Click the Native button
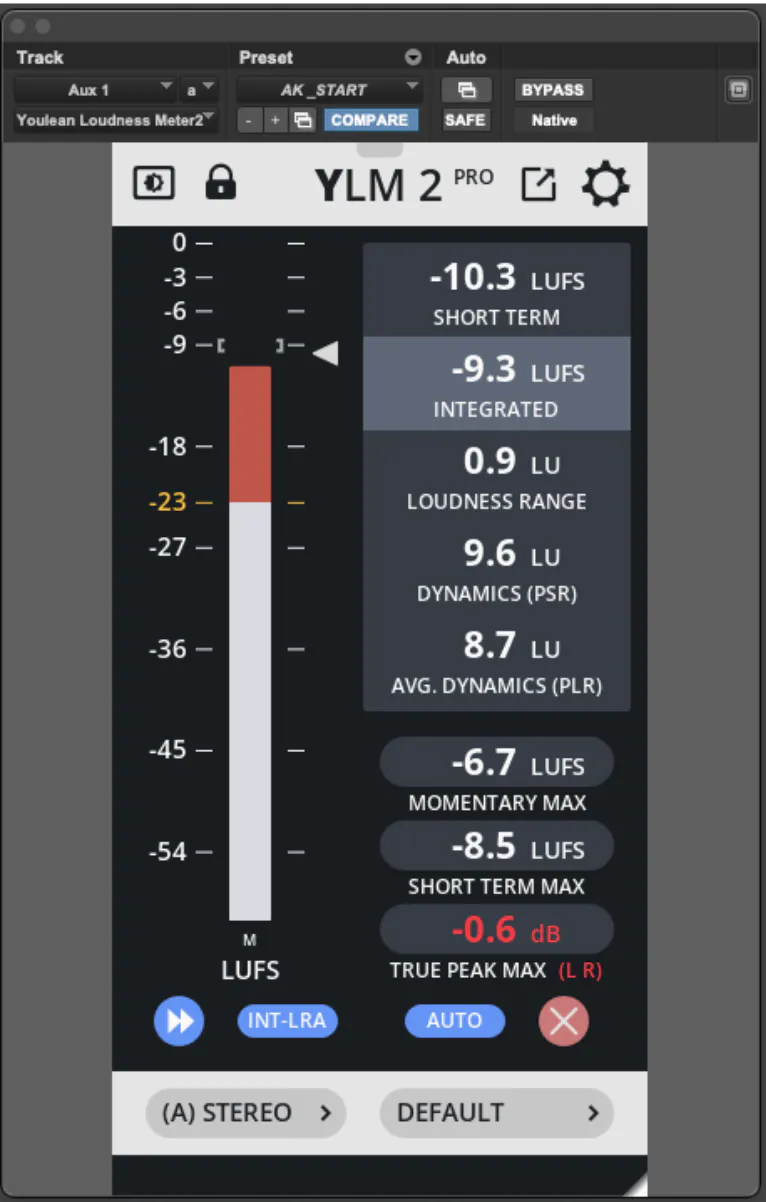Image resolution: width=766 pixels, height=1202 pixels. [553, 120]
